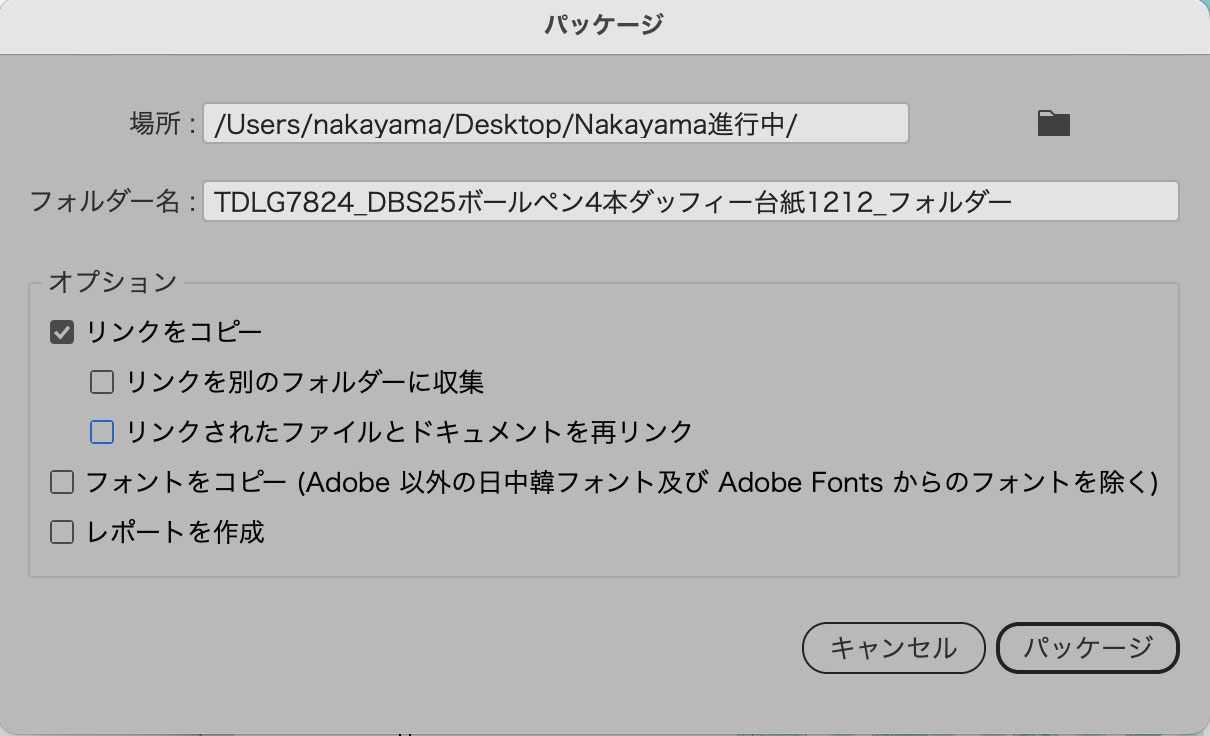Enable the フォントをコピー checkbox
The width and height of the screenshot is (1210, 736).
point(62,483)
